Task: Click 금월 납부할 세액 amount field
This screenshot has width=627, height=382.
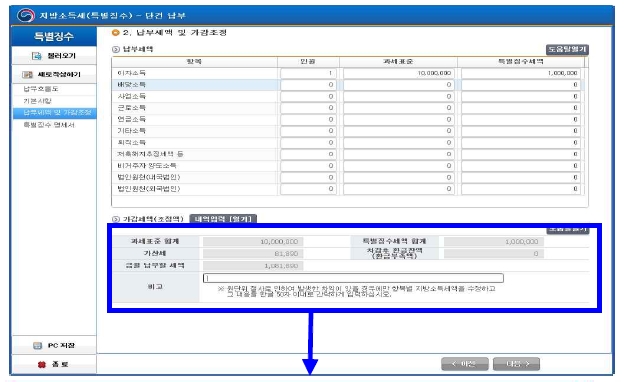Action: (253, 266)
